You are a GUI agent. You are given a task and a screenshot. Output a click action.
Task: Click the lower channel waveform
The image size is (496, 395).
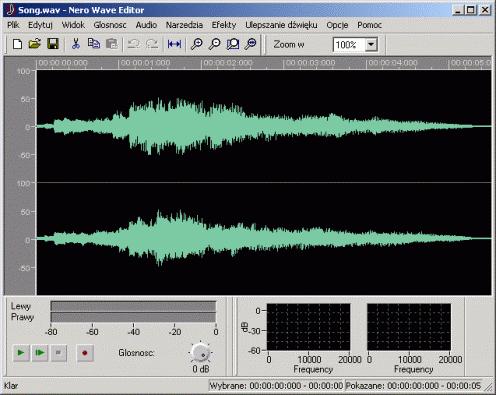coord(264,239)
